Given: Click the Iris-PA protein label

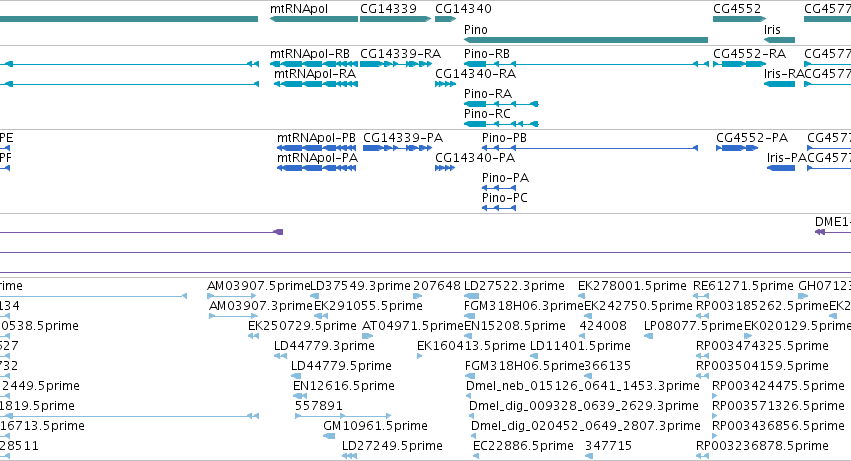Looking at the screenshot, I should coord(787,158).
